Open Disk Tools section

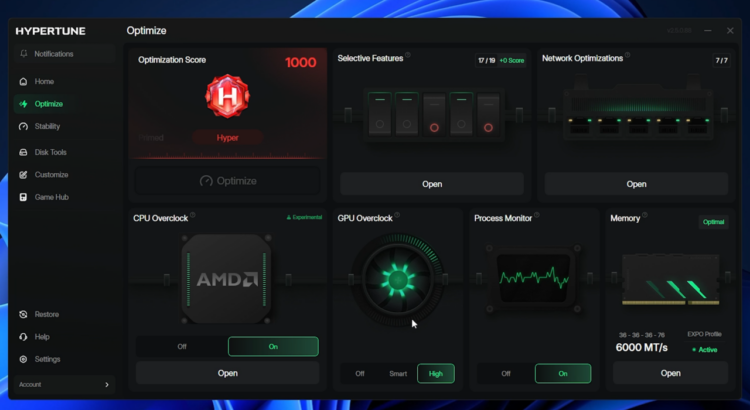point(65,152)
